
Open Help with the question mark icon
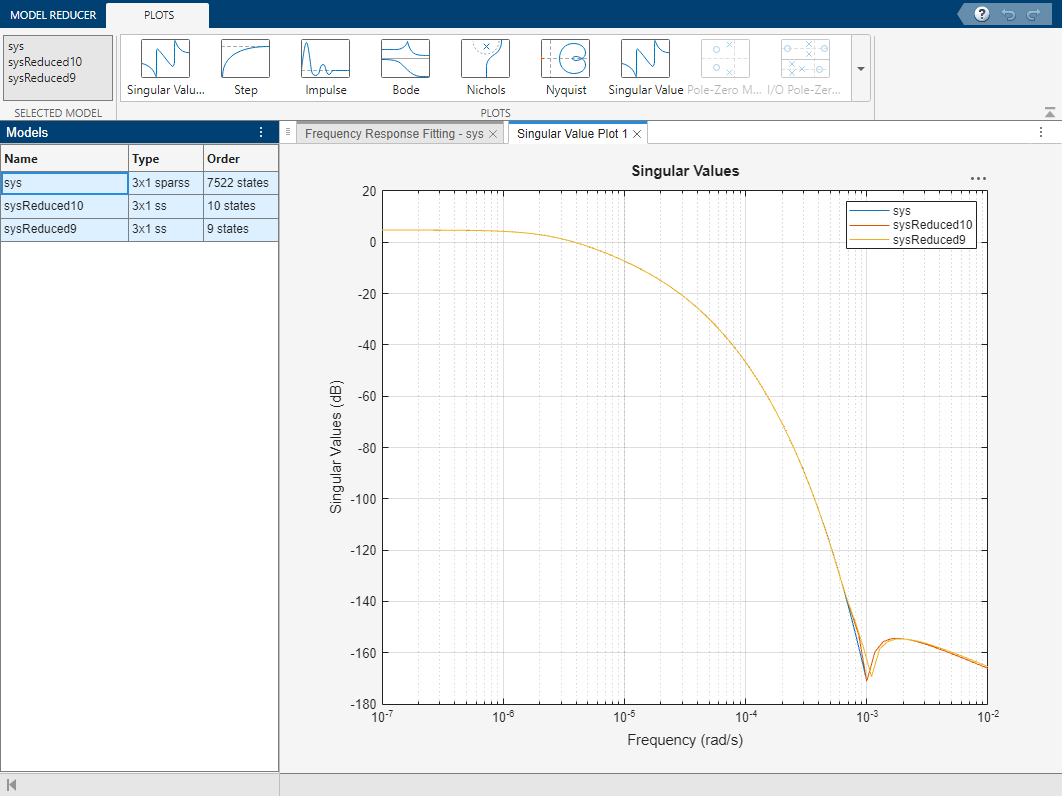point(982,14)
